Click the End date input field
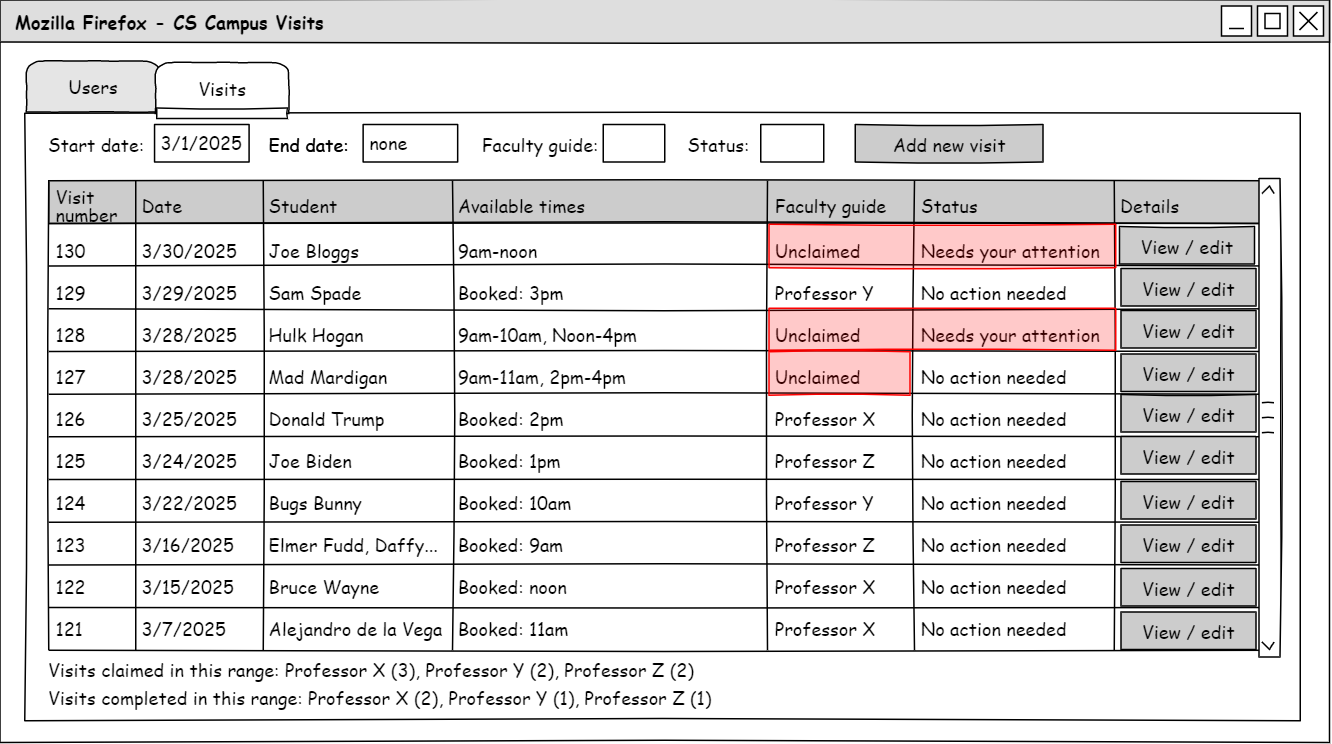This screenshot has width=1332, height=744. click(x=410, y=144)
